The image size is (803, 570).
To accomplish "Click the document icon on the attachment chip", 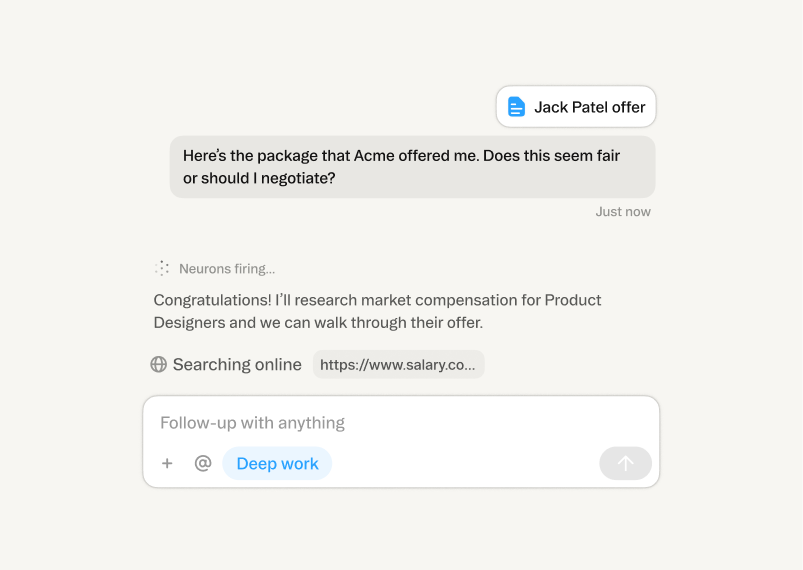I will [516, 107].
